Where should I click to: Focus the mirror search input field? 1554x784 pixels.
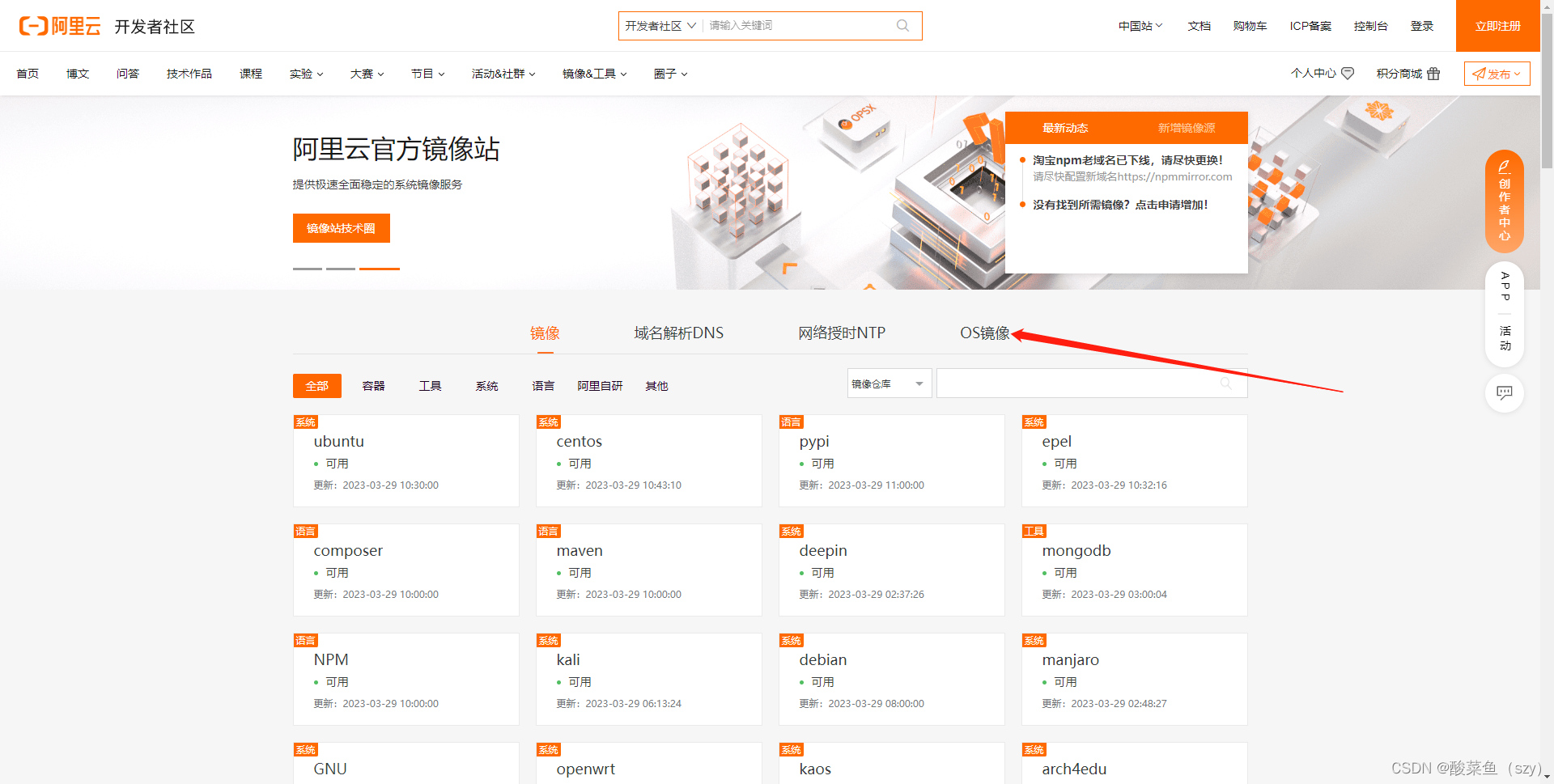coord(1092,384)
